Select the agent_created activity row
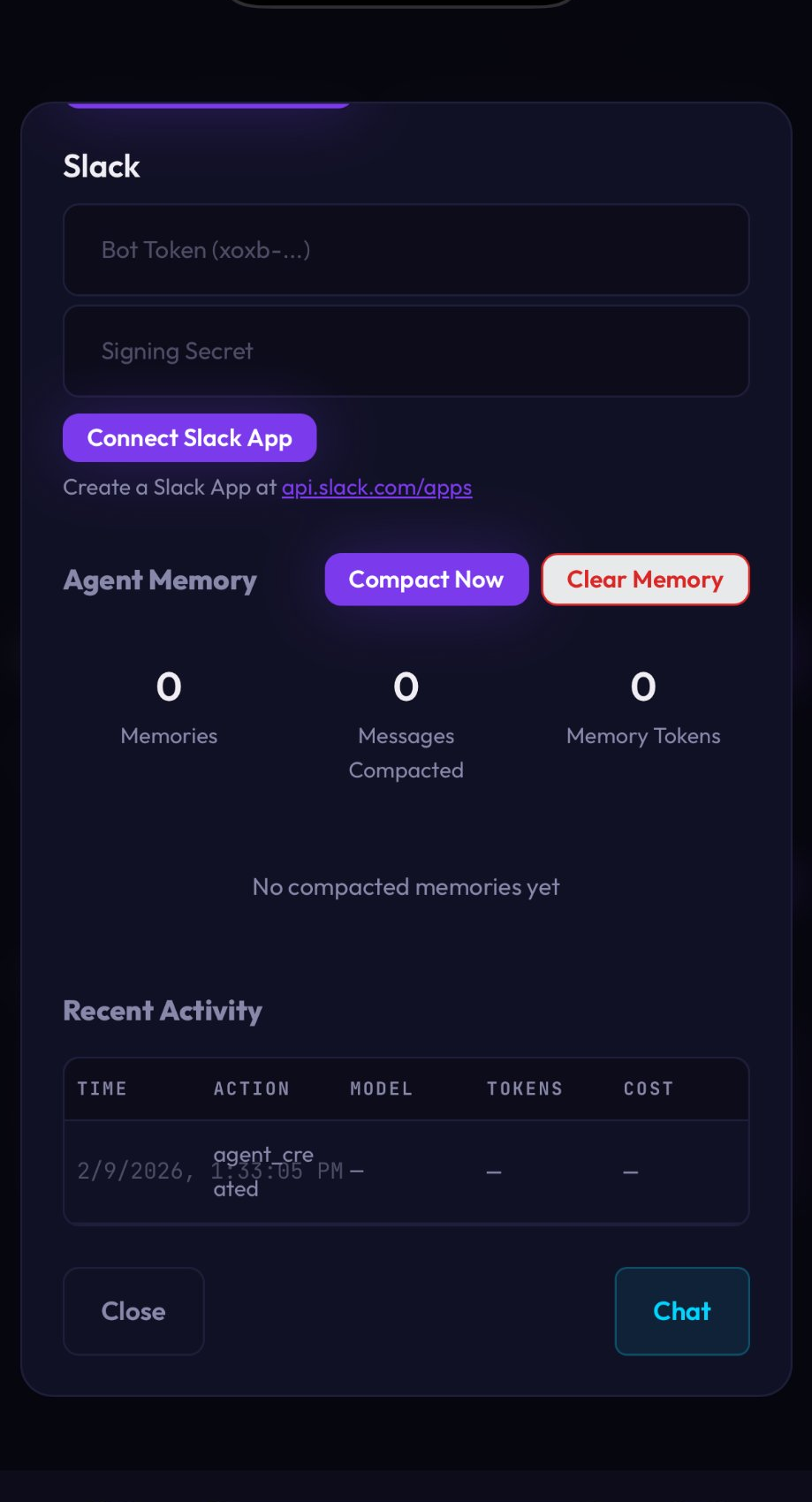Viewport: 812px width, 1502px height. point(406,1171)
